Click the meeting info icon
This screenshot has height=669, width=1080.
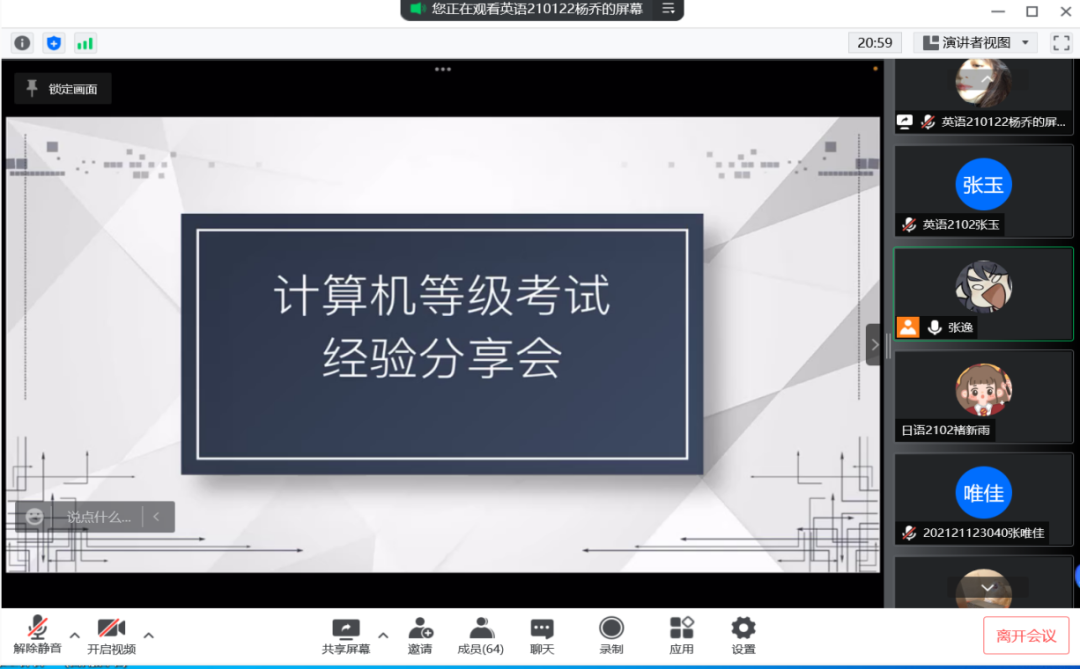[22, 43]
